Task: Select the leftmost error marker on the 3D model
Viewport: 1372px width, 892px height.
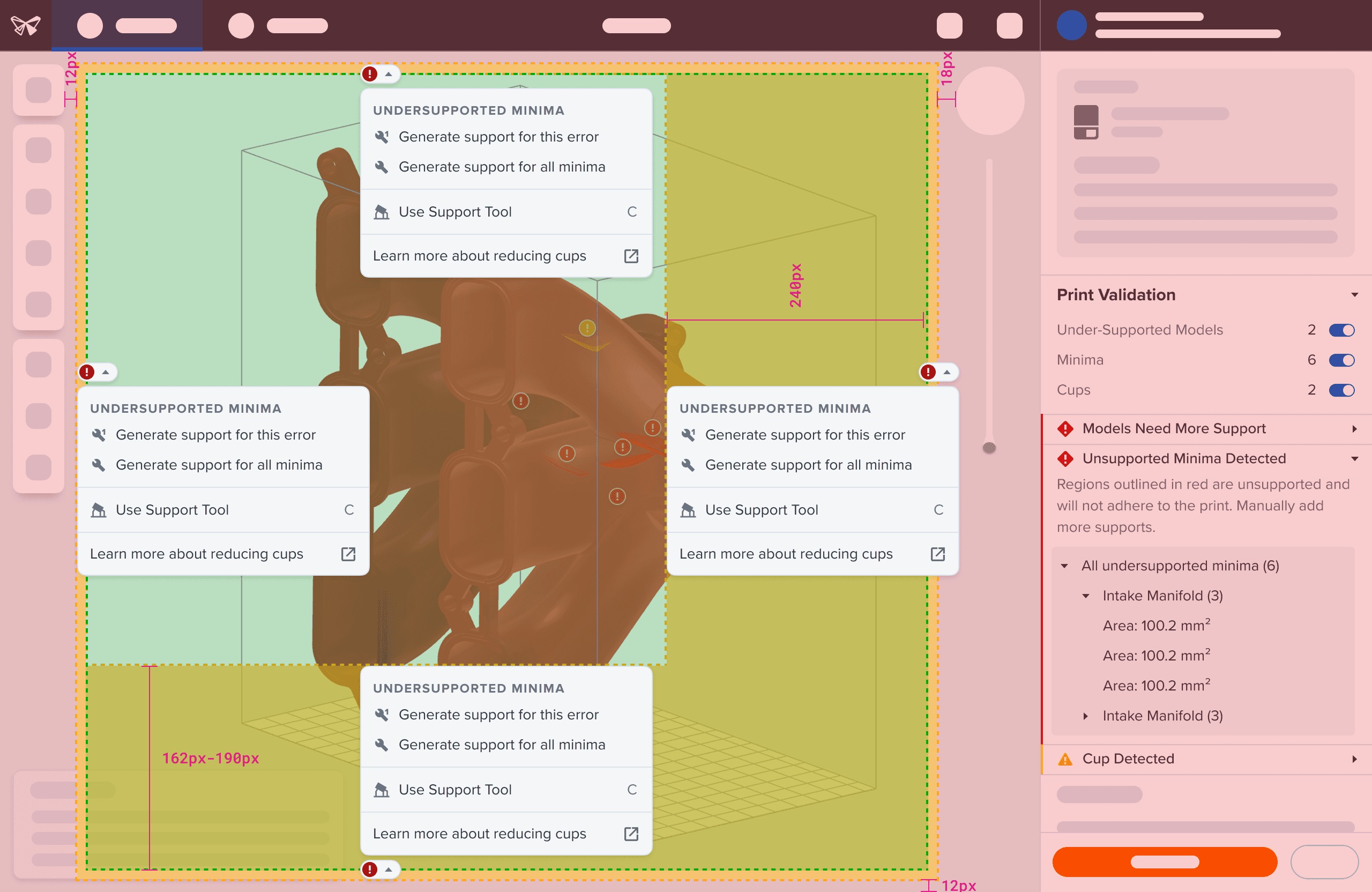Action: 520,401
